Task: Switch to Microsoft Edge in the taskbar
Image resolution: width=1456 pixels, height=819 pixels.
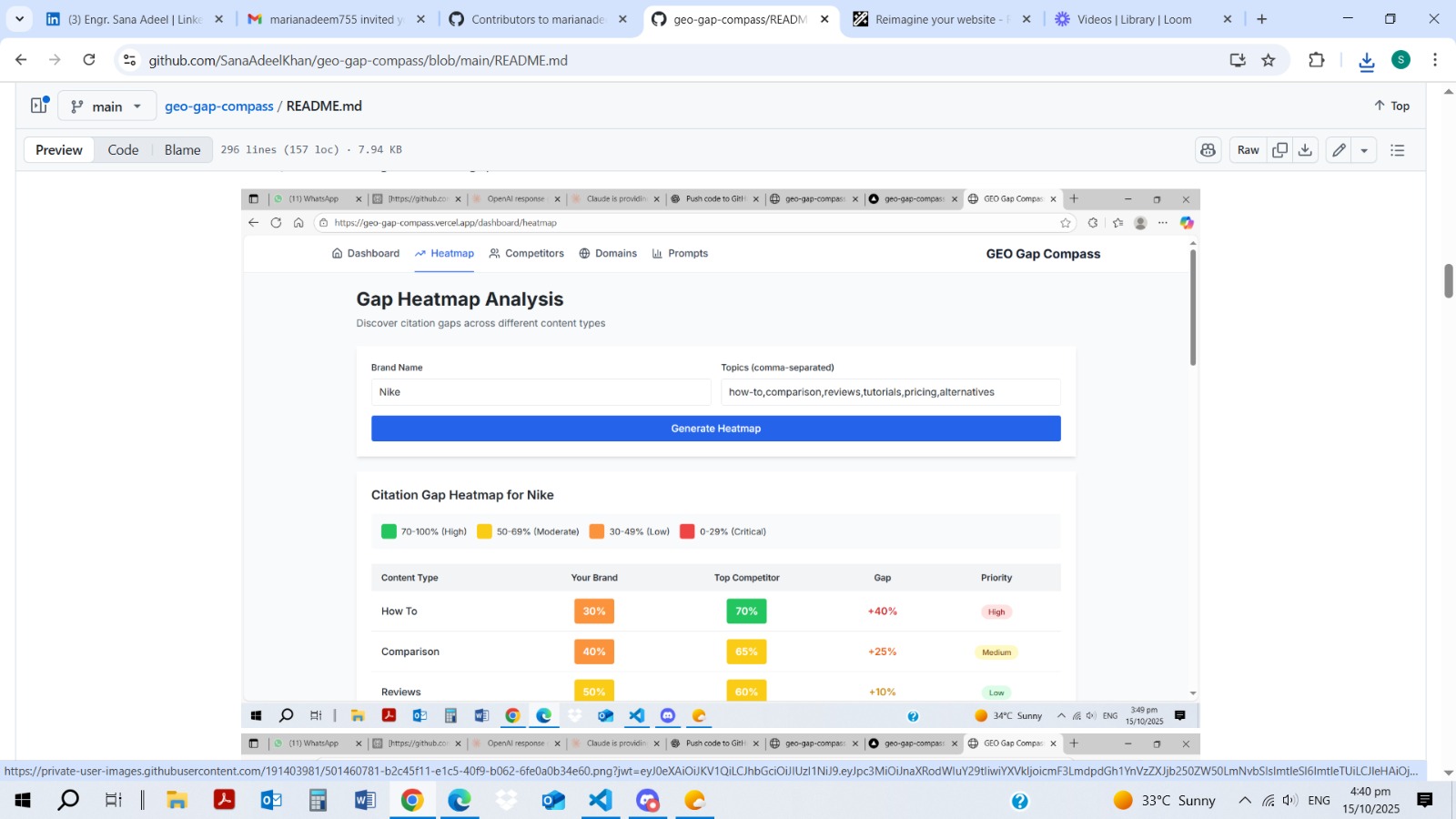Action: click(x=460, y=800)
